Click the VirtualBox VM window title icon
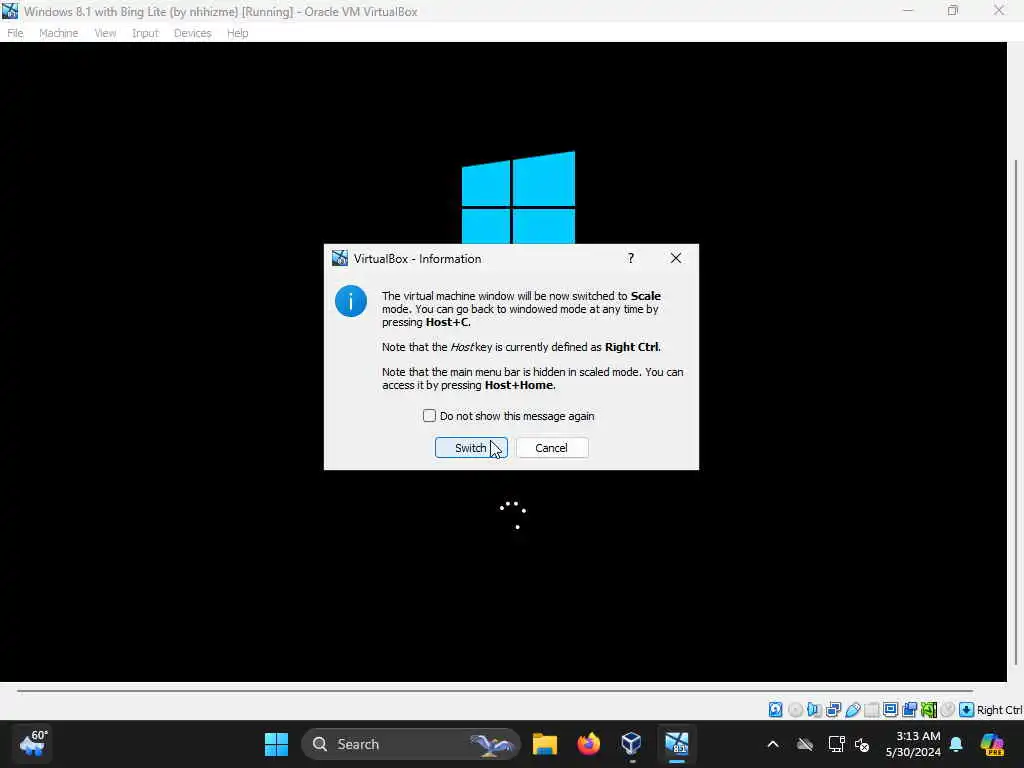Image resolution: width=1024 pixels, height=768 pixels. pos(10,11)
